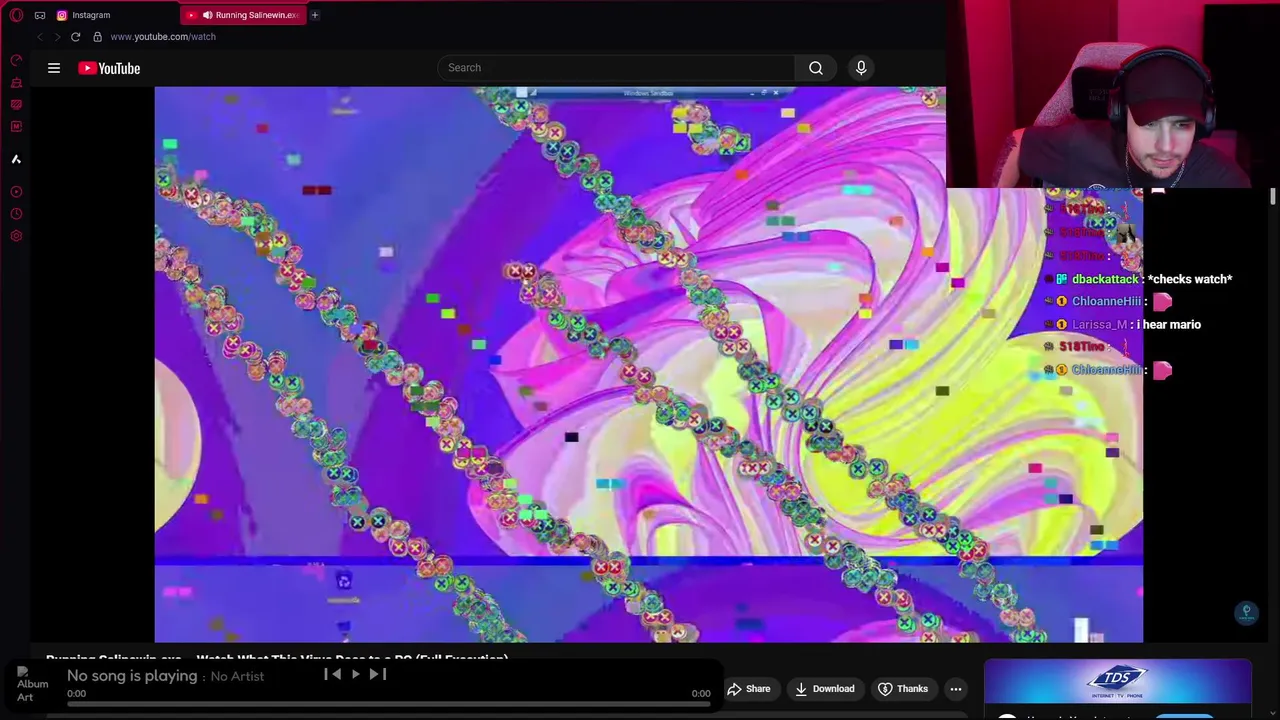Image resolution: width=1280 pixels, height=720 pixels.
Task: Skip to previous track in player
Action: 333,674
